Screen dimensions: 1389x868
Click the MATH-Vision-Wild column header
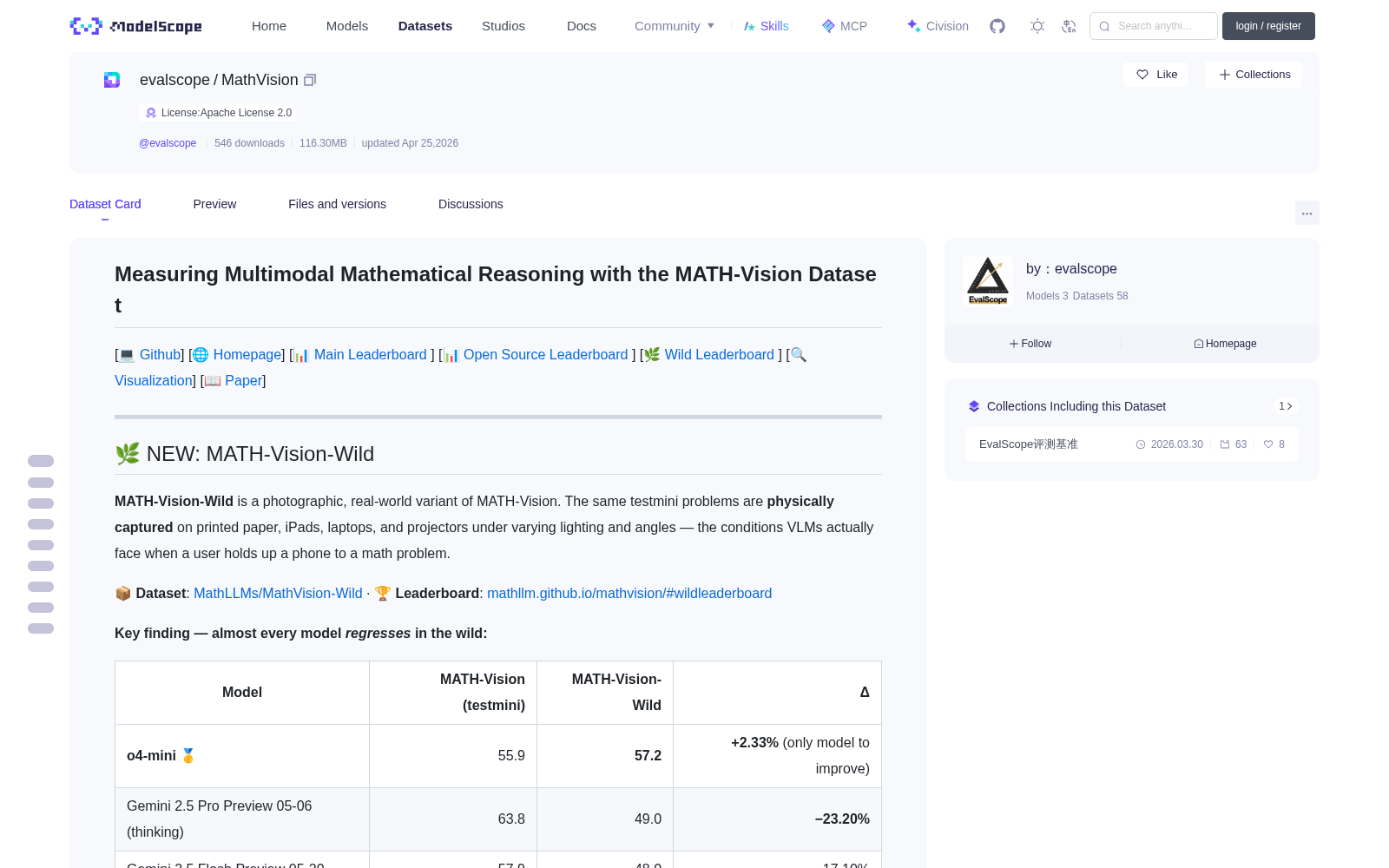605,693
